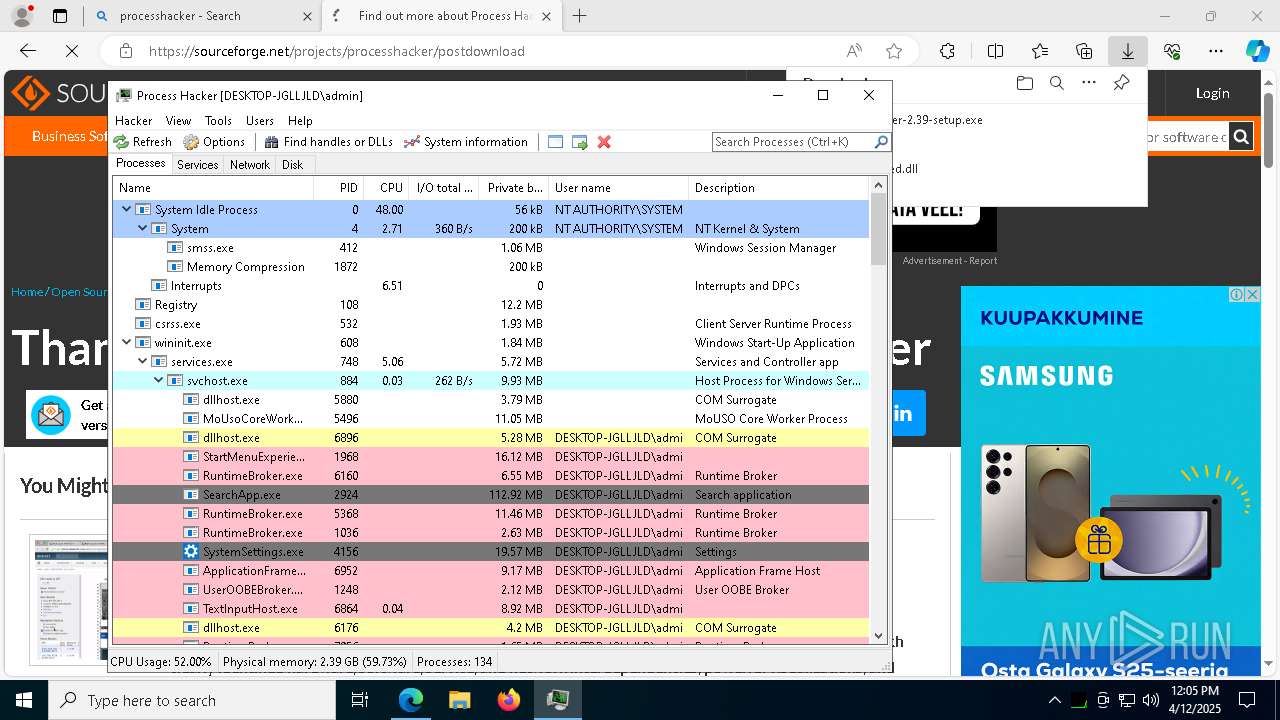
Task: Select the Processes tab
Action: (x=141, y=164)
